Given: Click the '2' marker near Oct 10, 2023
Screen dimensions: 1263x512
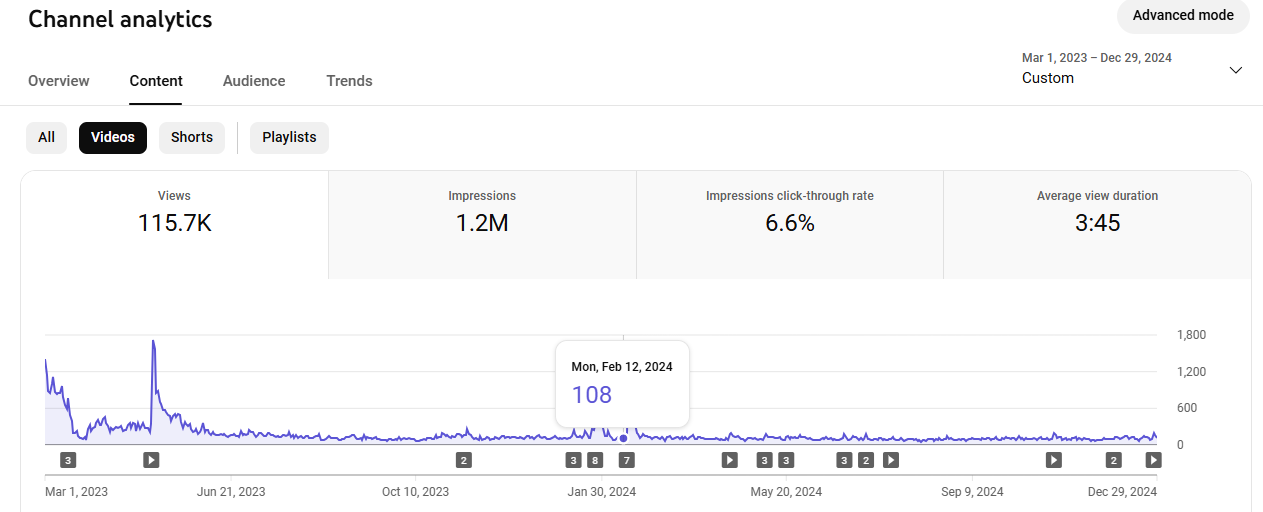Looking at the screenshot, I should pos(463,460).
